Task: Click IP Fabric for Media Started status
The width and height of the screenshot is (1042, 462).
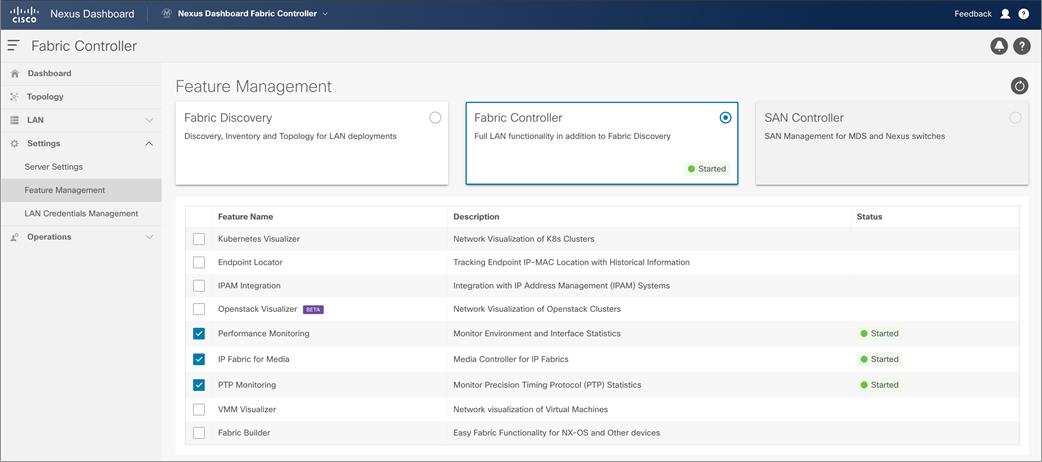Action: pos(879,360)
